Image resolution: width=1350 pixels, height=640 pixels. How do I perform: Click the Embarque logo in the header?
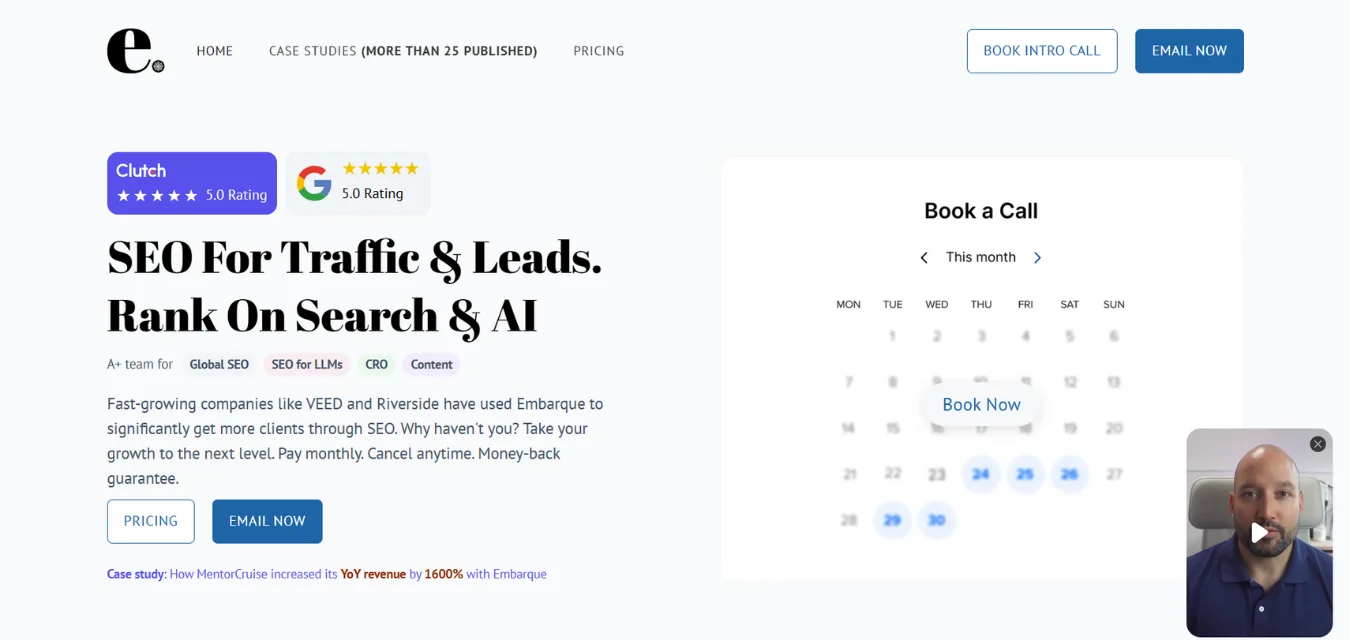[135, 51]
